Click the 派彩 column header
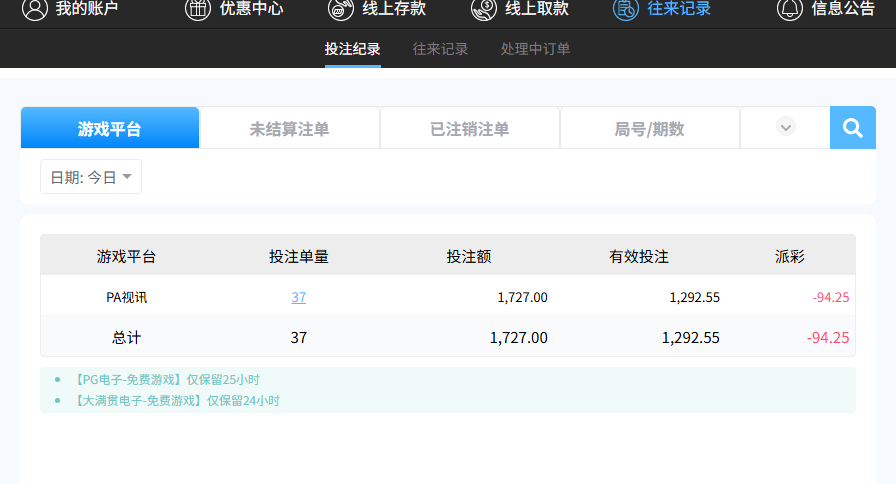 coord(789,256)
